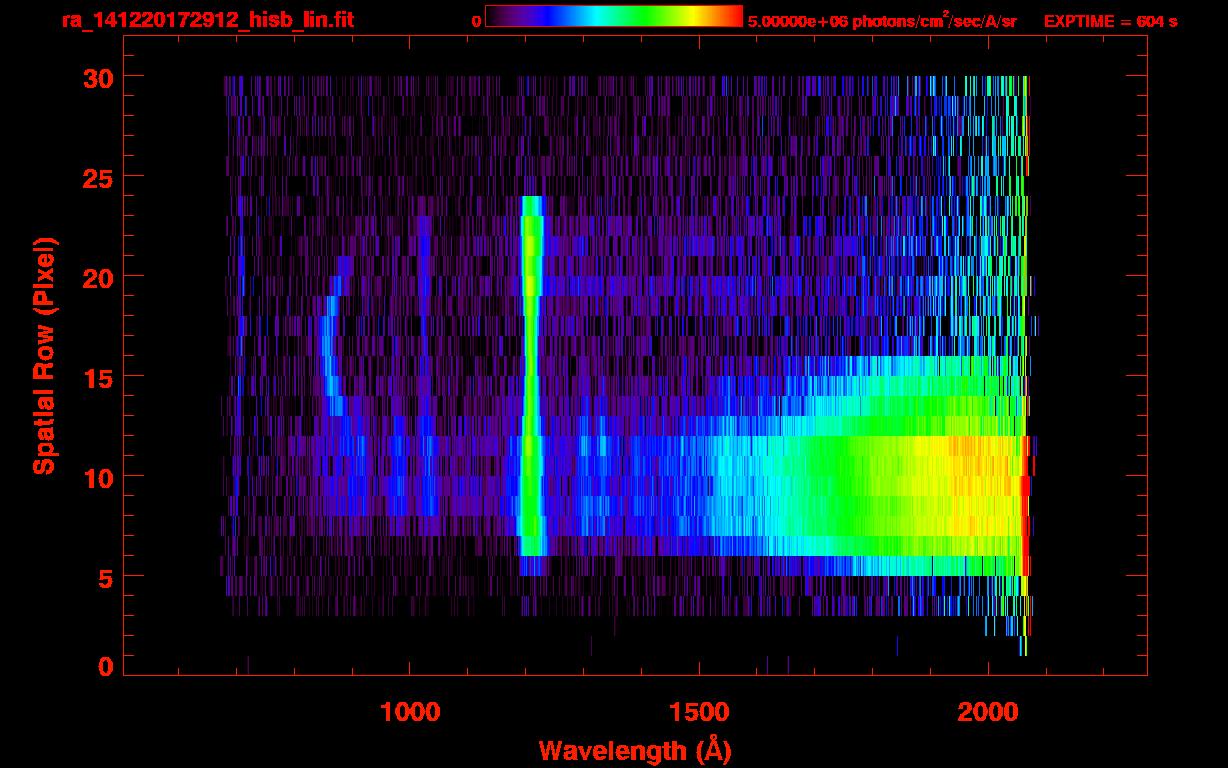Click the 5.00000e+06 photons/cm²/sec/A/sr label

point(882,20)
